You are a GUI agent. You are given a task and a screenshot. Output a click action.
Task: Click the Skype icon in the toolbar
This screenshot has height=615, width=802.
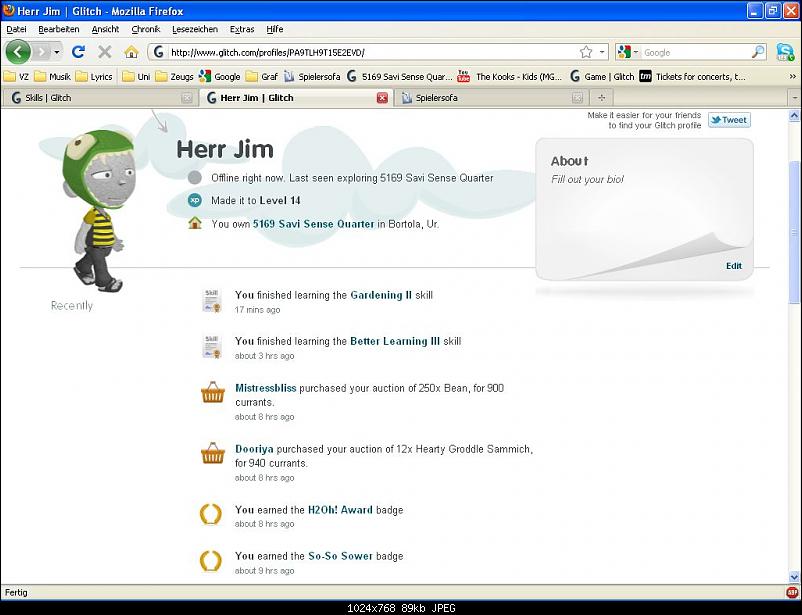coord(785,52)
